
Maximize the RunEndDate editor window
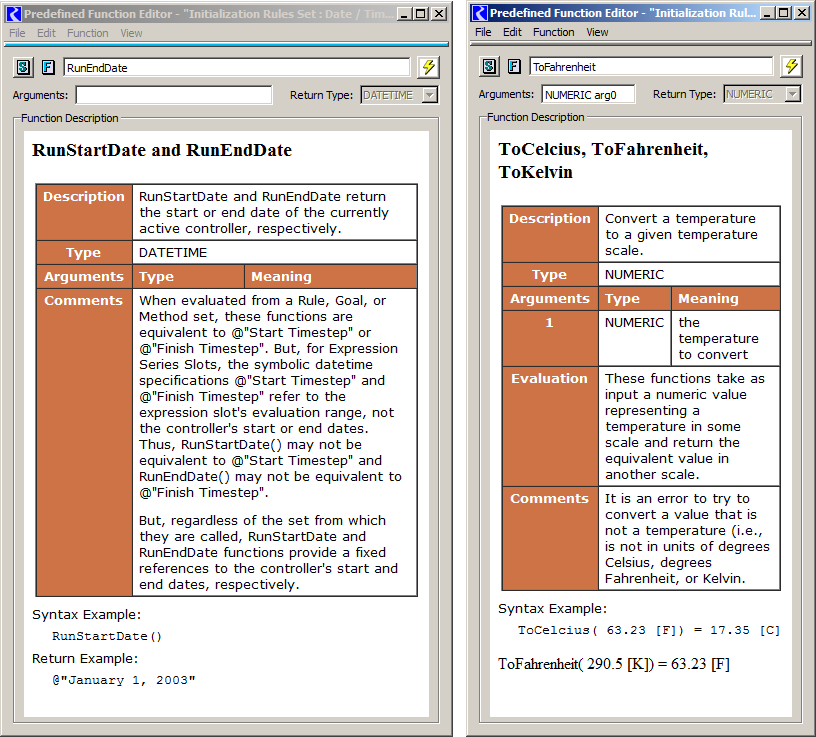point(421,14)
